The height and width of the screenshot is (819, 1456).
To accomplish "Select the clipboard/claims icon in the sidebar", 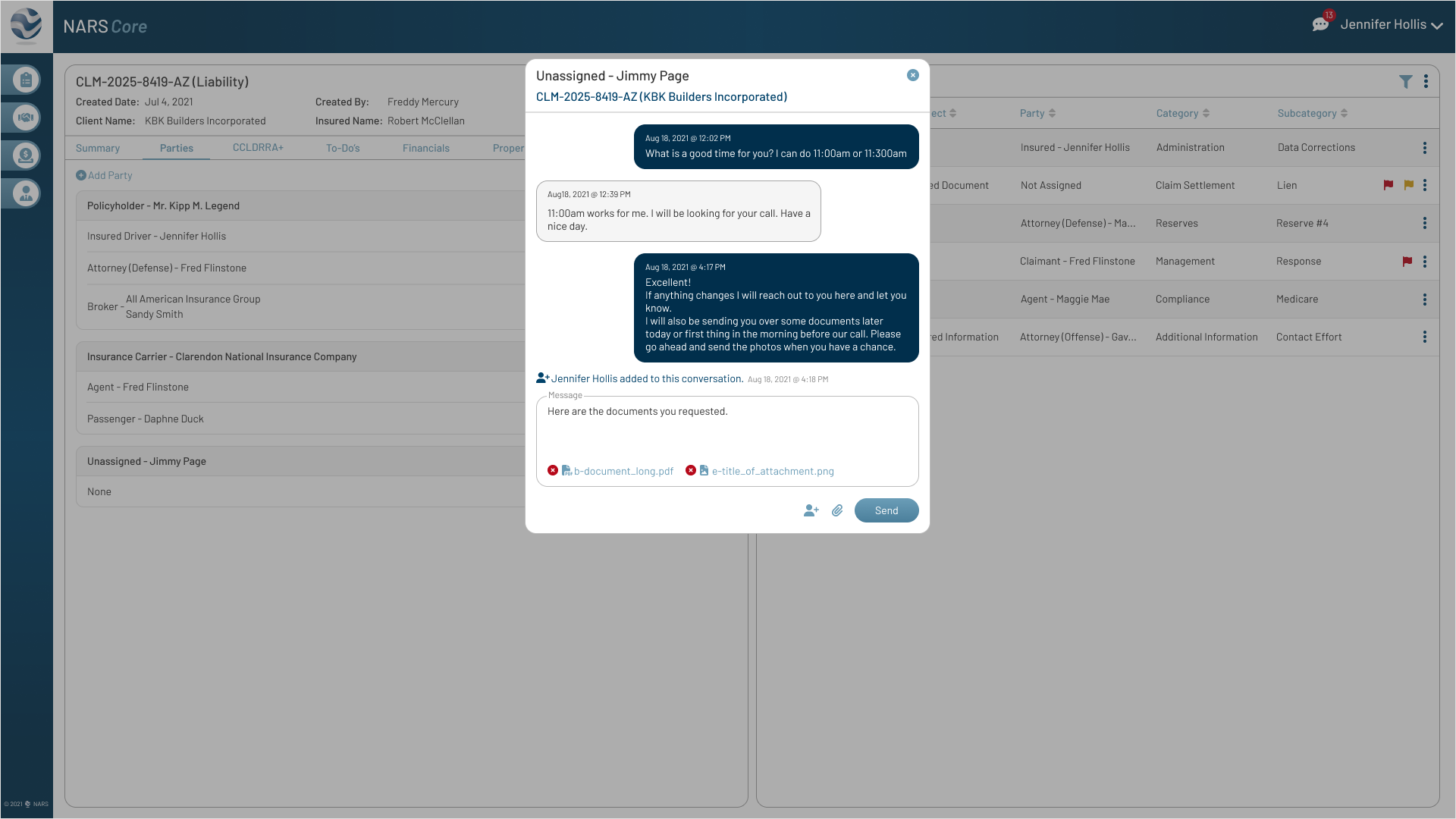I will (25, 80).
